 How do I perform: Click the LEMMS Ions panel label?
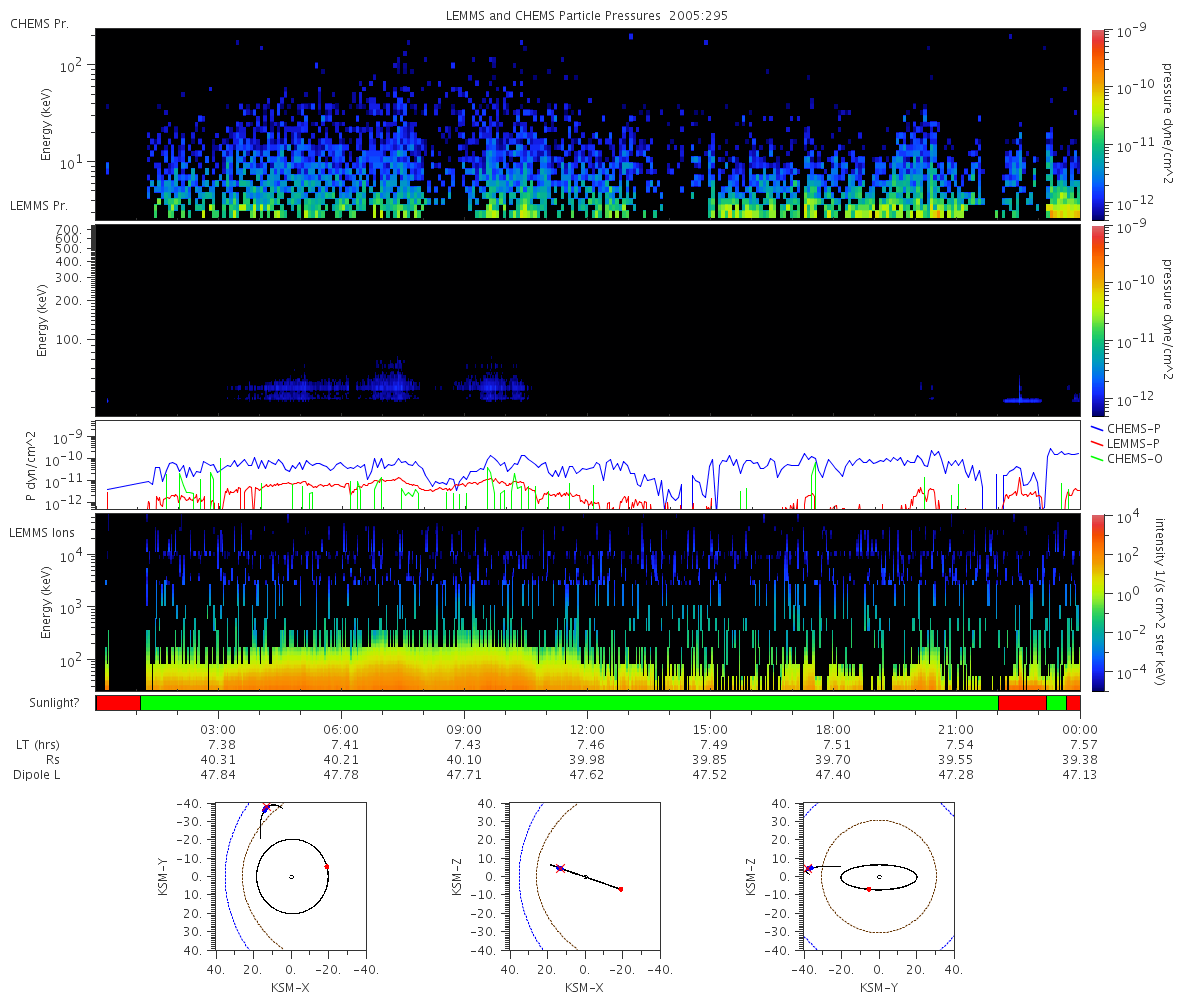[x=43, y=531]
